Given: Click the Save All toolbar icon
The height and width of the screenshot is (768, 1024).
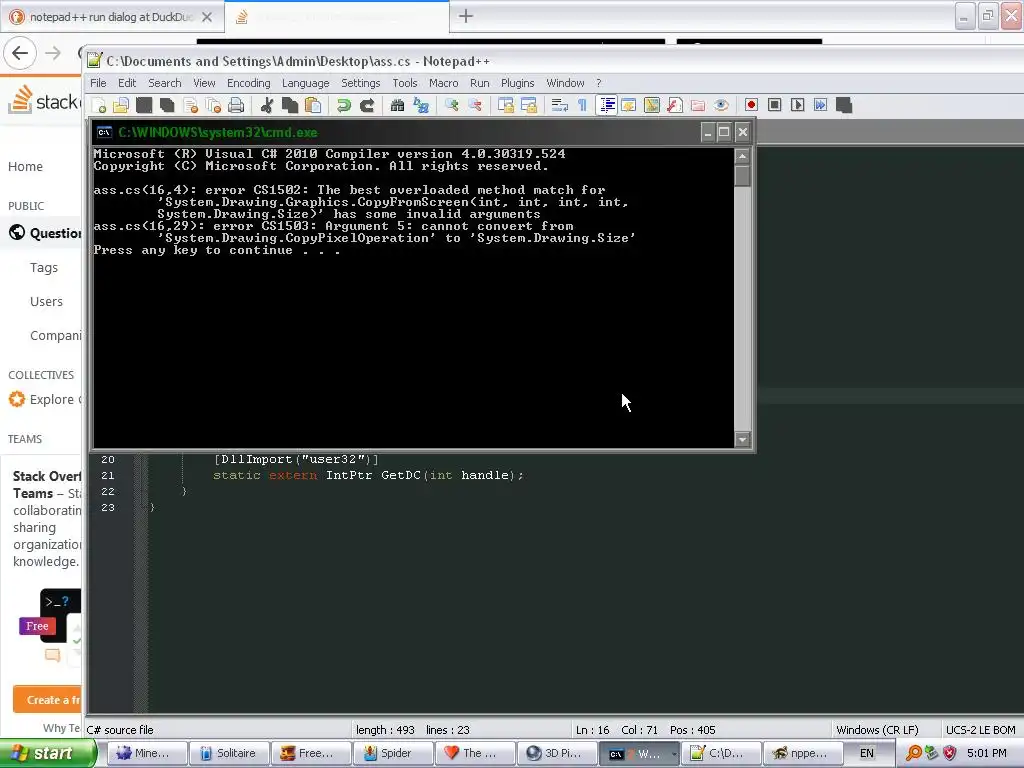Looking at the screenshot, I should (x=167, y=105).
